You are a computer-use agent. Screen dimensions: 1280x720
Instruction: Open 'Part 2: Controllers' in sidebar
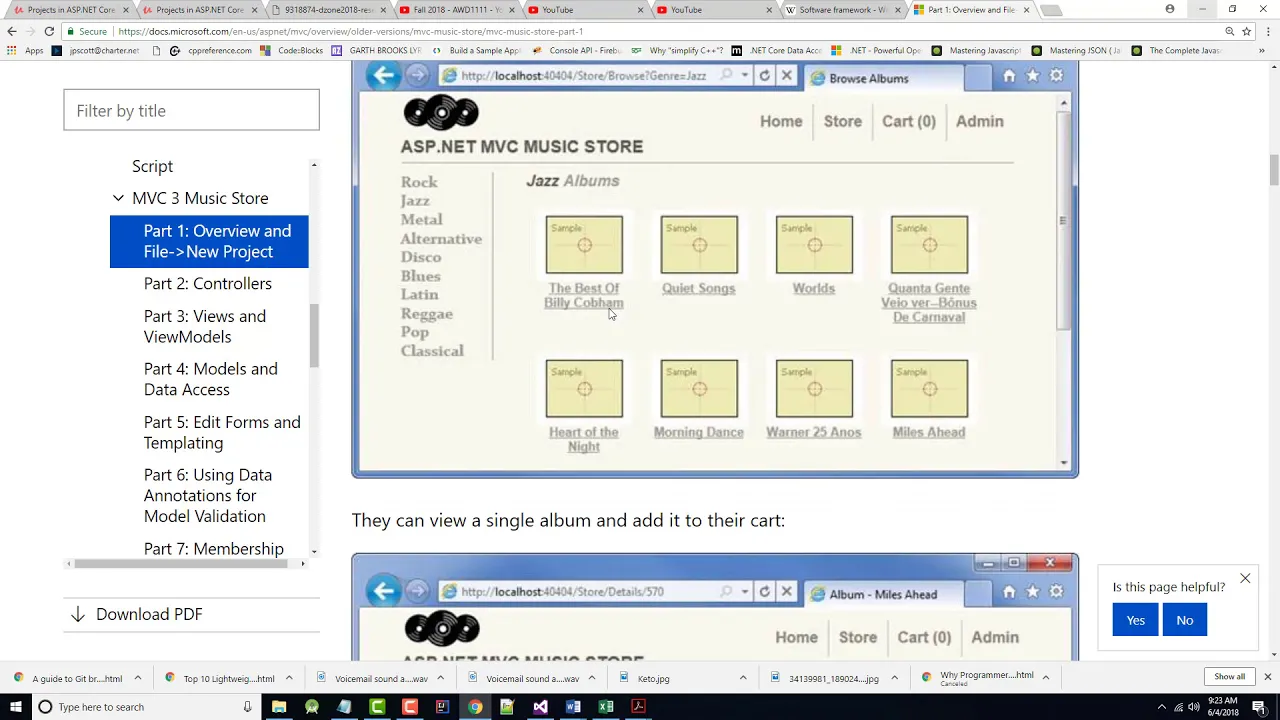[207, 284]
